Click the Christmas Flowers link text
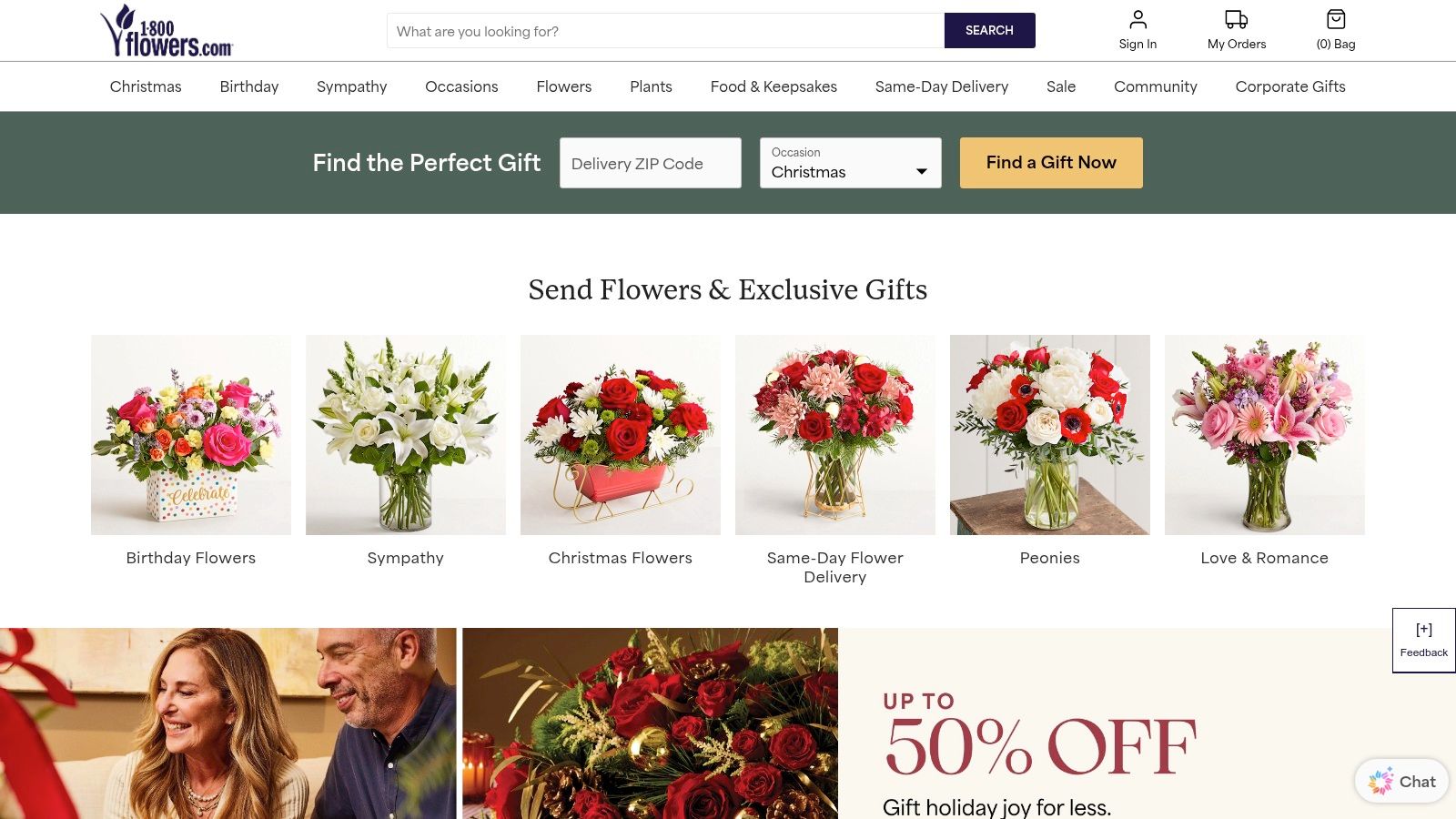The height and width of the screenshot is (819, 1456). click(x=621, y=558)
